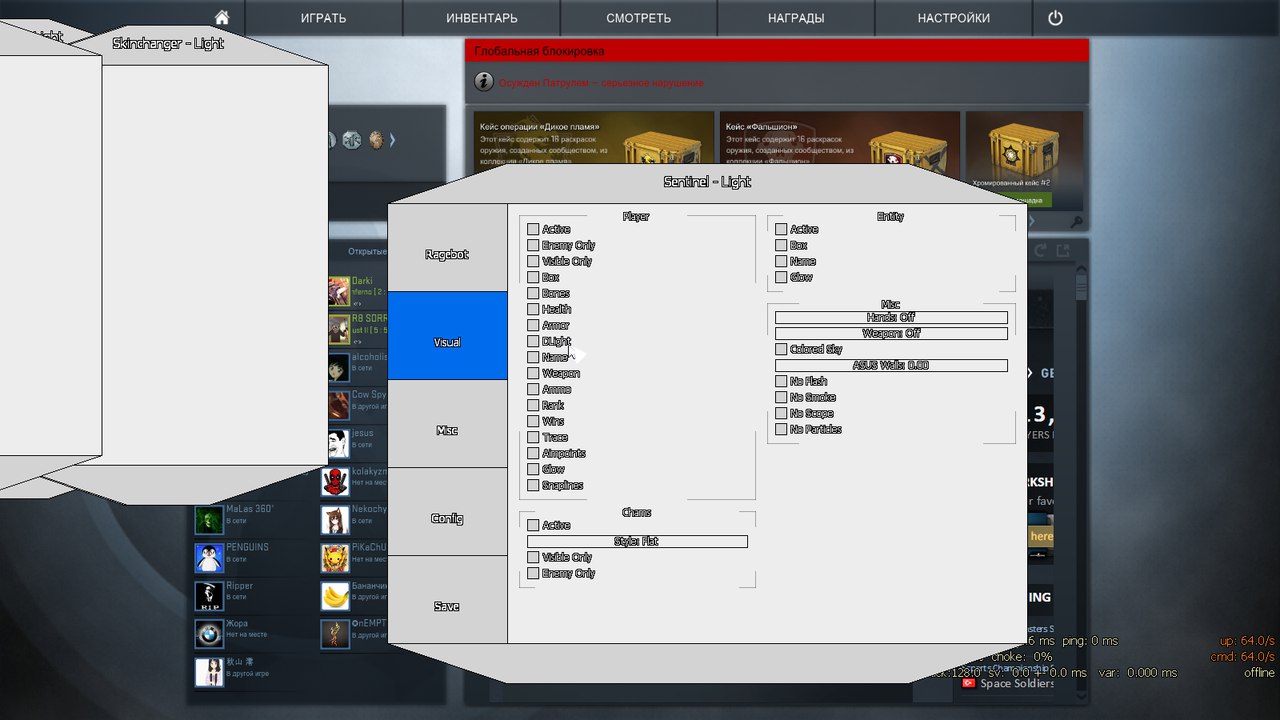This screenshot has width=1280, height=720.
Task: Select the Visual tab
Action: [447, 336]
